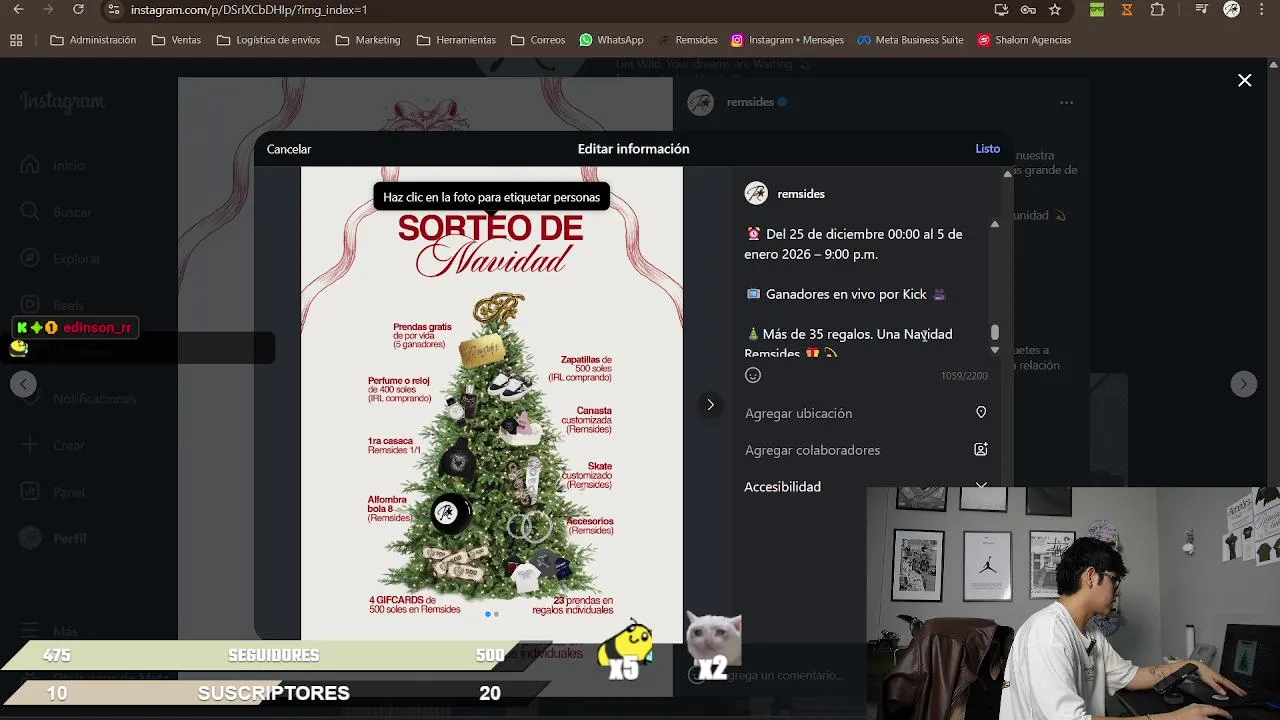
Task: Open the Shalom Agencias bookmark
Action: click(1024, 40)
